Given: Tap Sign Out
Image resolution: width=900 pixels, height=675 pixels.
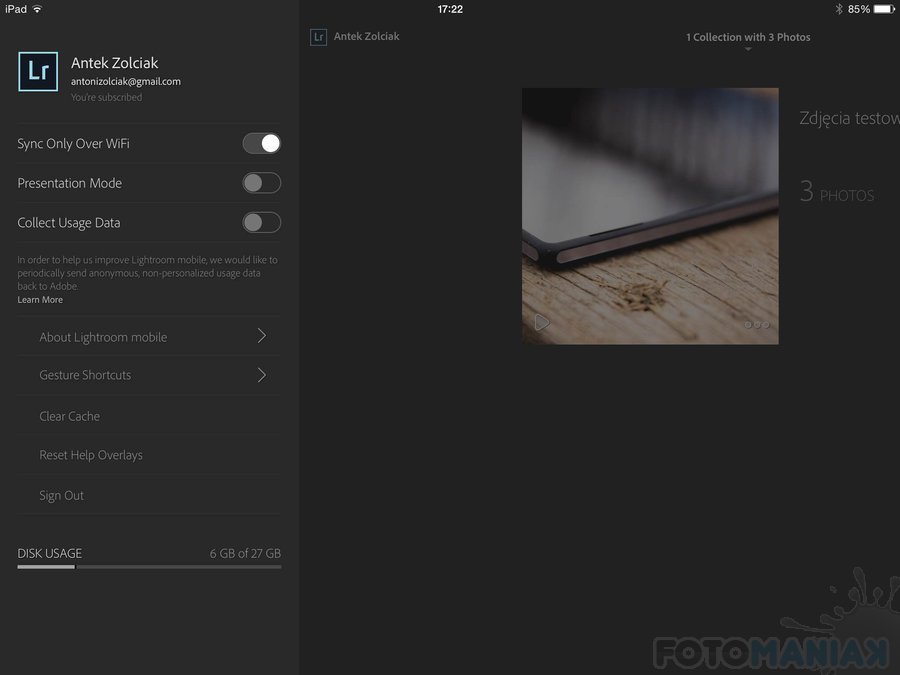Looking at the screenshot, I should click(149, 495).
